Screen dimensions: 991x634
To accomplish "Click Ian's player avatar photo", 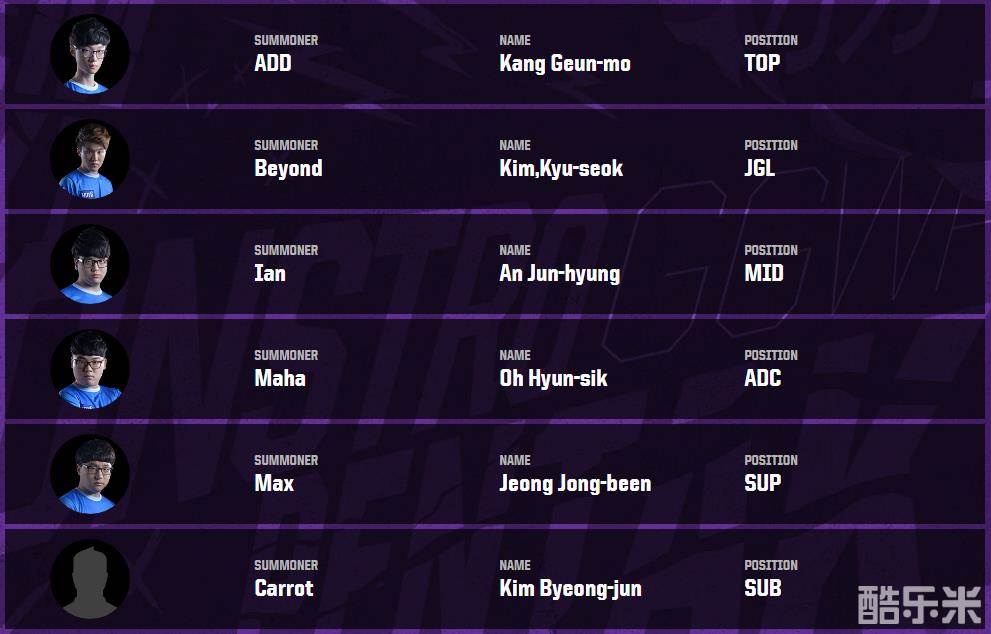I will click(90, 264).
